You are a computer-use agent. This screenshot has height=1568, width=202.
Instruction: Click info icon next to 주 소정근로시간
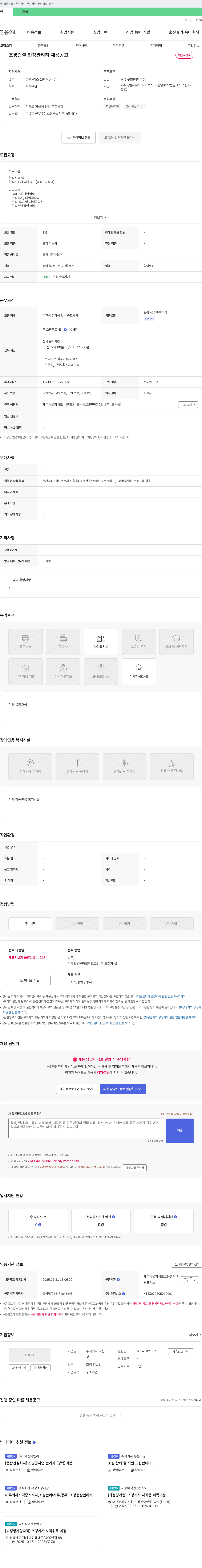coord(65,330)
